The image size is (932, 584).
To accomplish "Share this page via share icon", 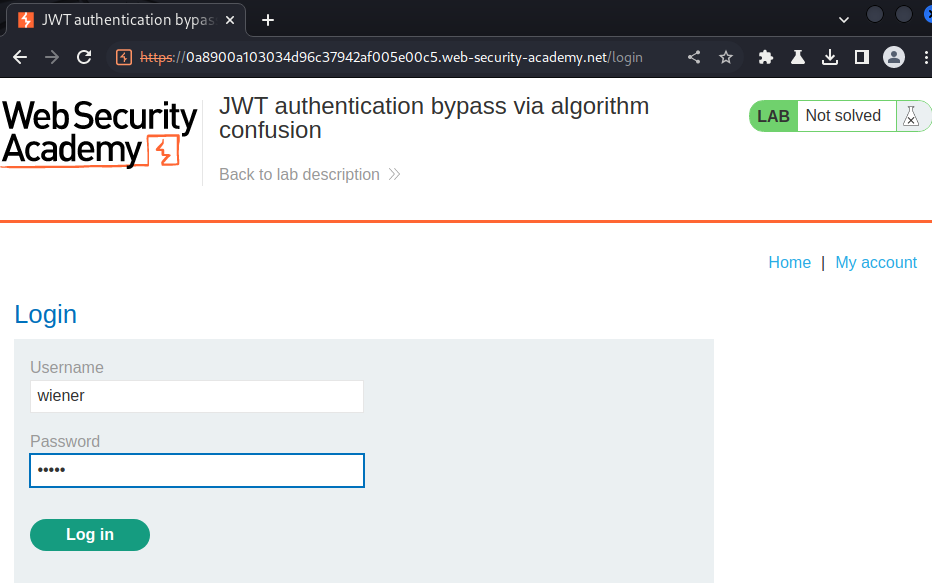I will click(694, 57).
